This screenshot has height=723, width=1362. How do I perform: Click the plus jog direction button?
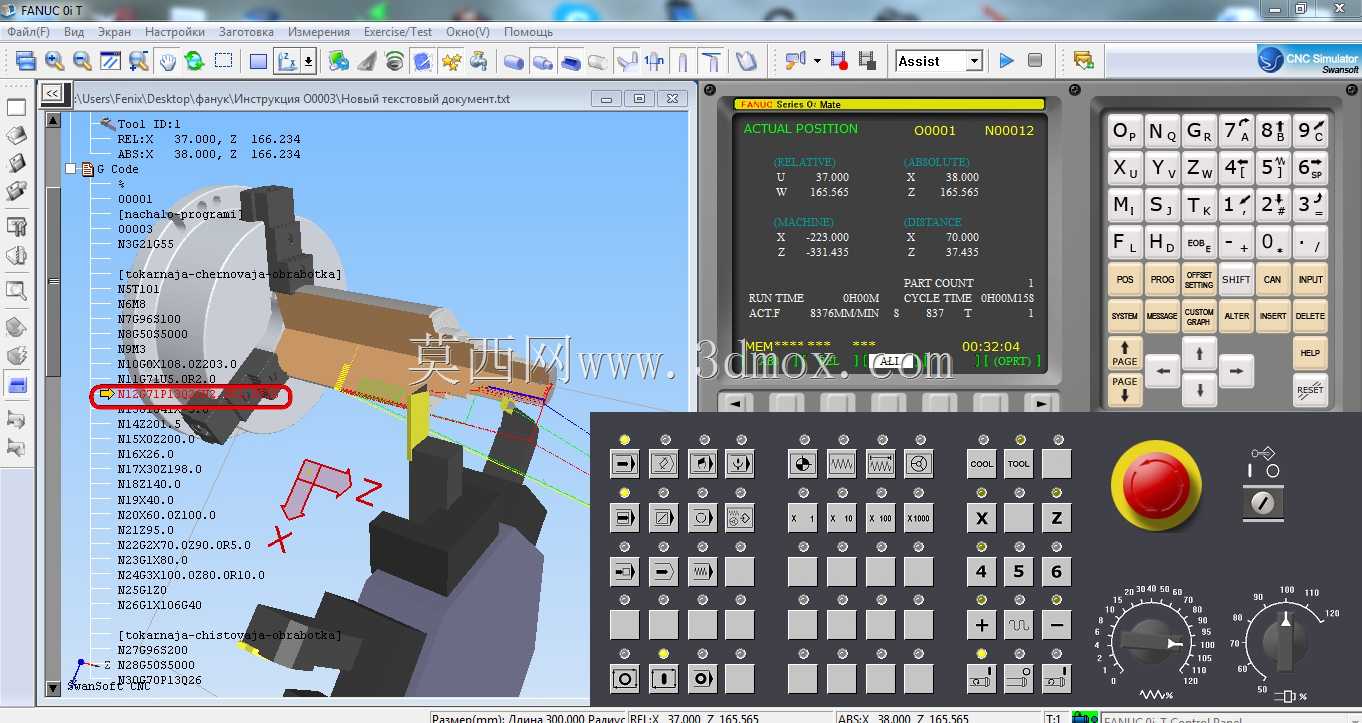982,626
